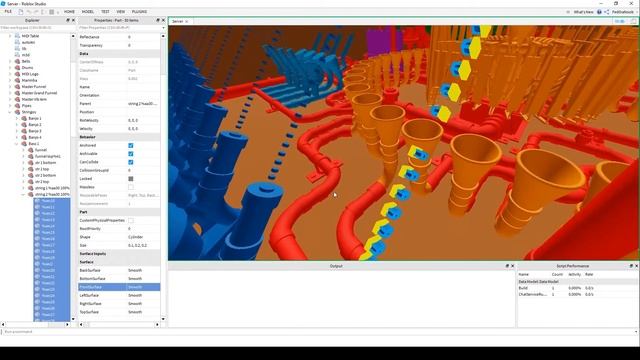Toggle the Anchored checkbox

point(131,145)
